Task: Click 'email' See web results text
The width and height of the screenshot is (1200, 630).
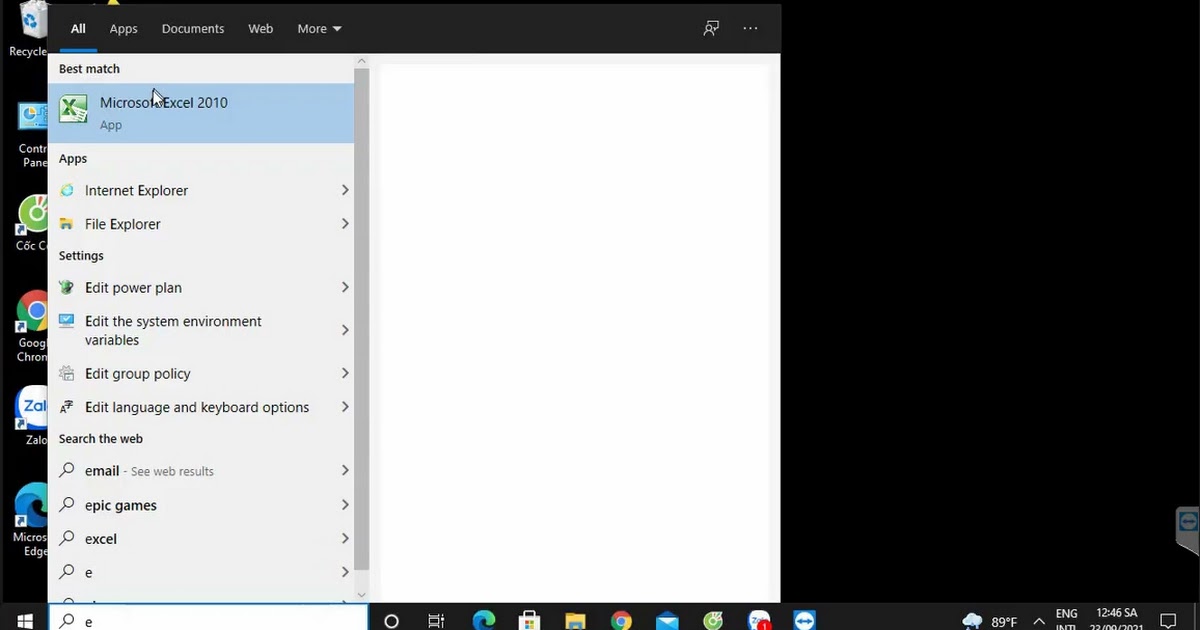Action: click(x=149, y=471)
